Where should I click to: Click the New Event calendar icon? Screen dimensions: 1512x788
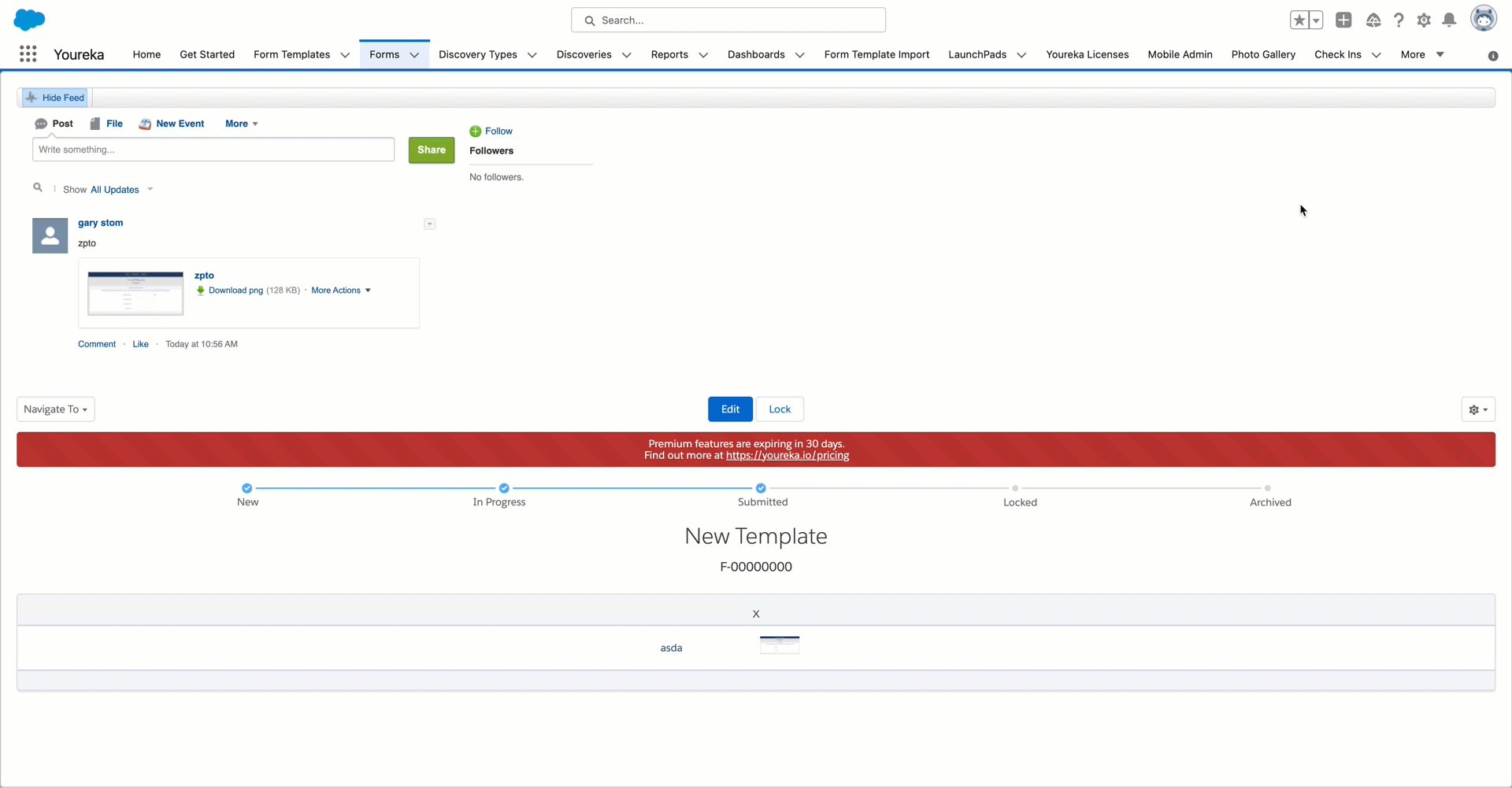[x=145, y=124]
